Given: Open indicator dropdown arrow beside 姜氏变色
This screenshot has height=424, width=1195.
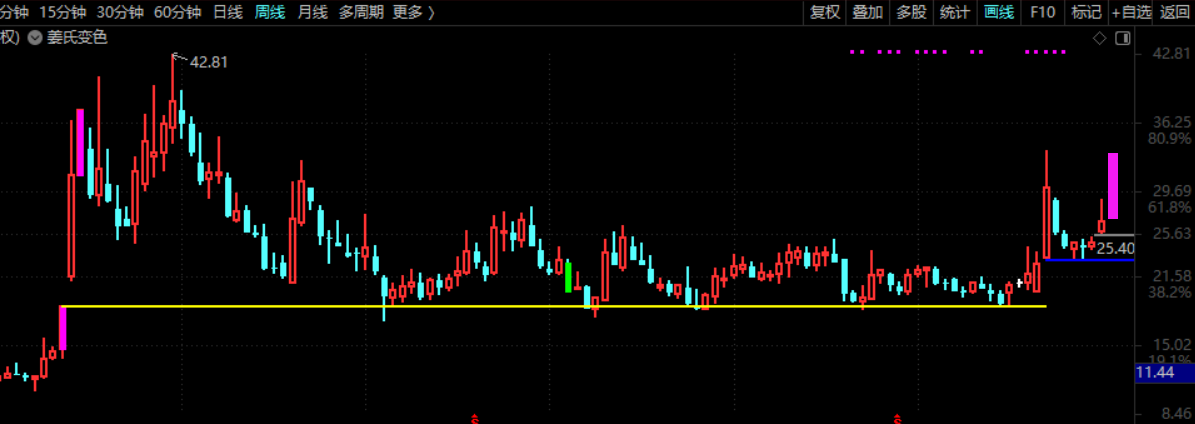Looking at the screenshot, I should pyautogui.click(x=34, y=37).
